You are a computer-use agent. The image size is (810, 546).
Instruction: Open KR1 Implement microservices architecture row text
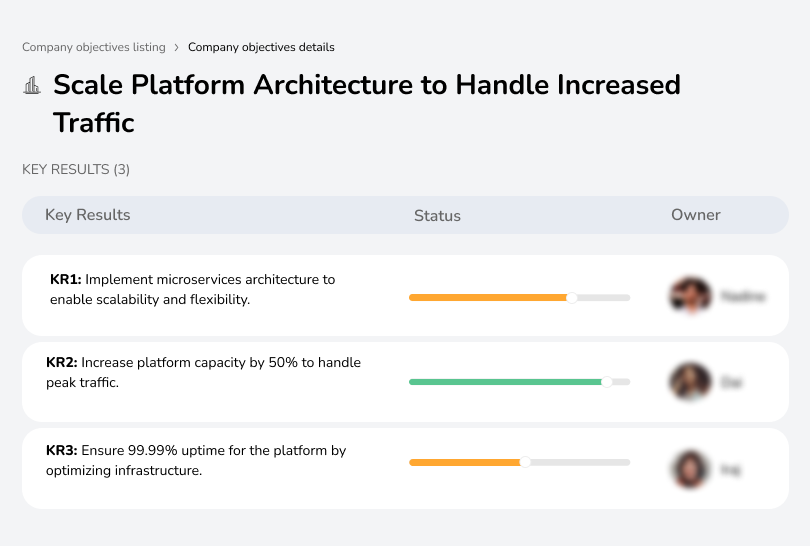(x=193, y=289)
